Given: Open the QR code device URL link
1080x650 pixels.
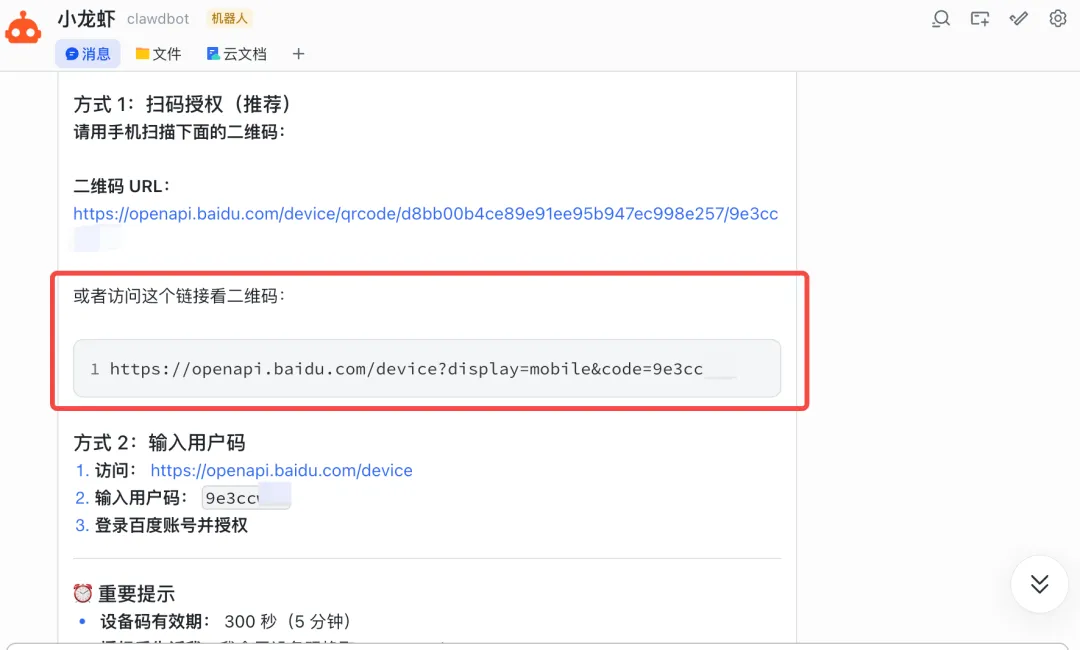Looking at the screenshot, I should tap(426, 214).
